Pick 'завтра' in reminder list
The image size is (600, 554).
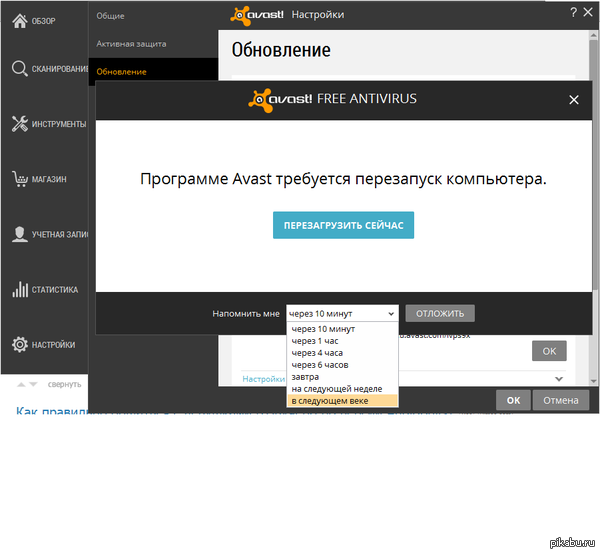pos(306,376)
